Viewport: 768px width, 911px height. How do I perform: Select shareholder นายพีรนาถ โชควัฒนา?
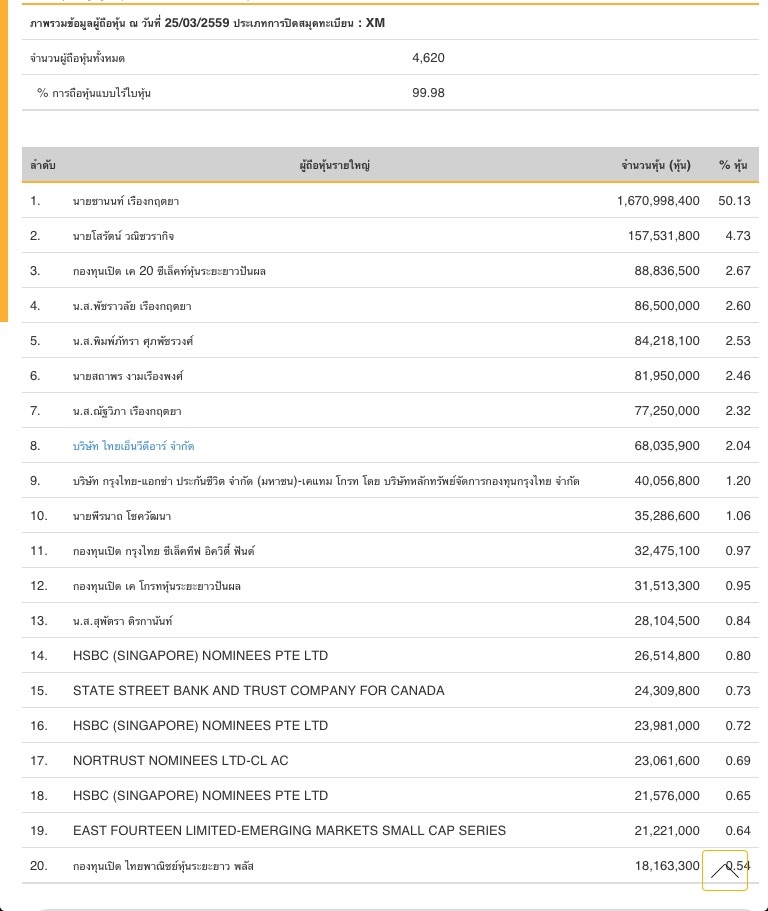122,516
